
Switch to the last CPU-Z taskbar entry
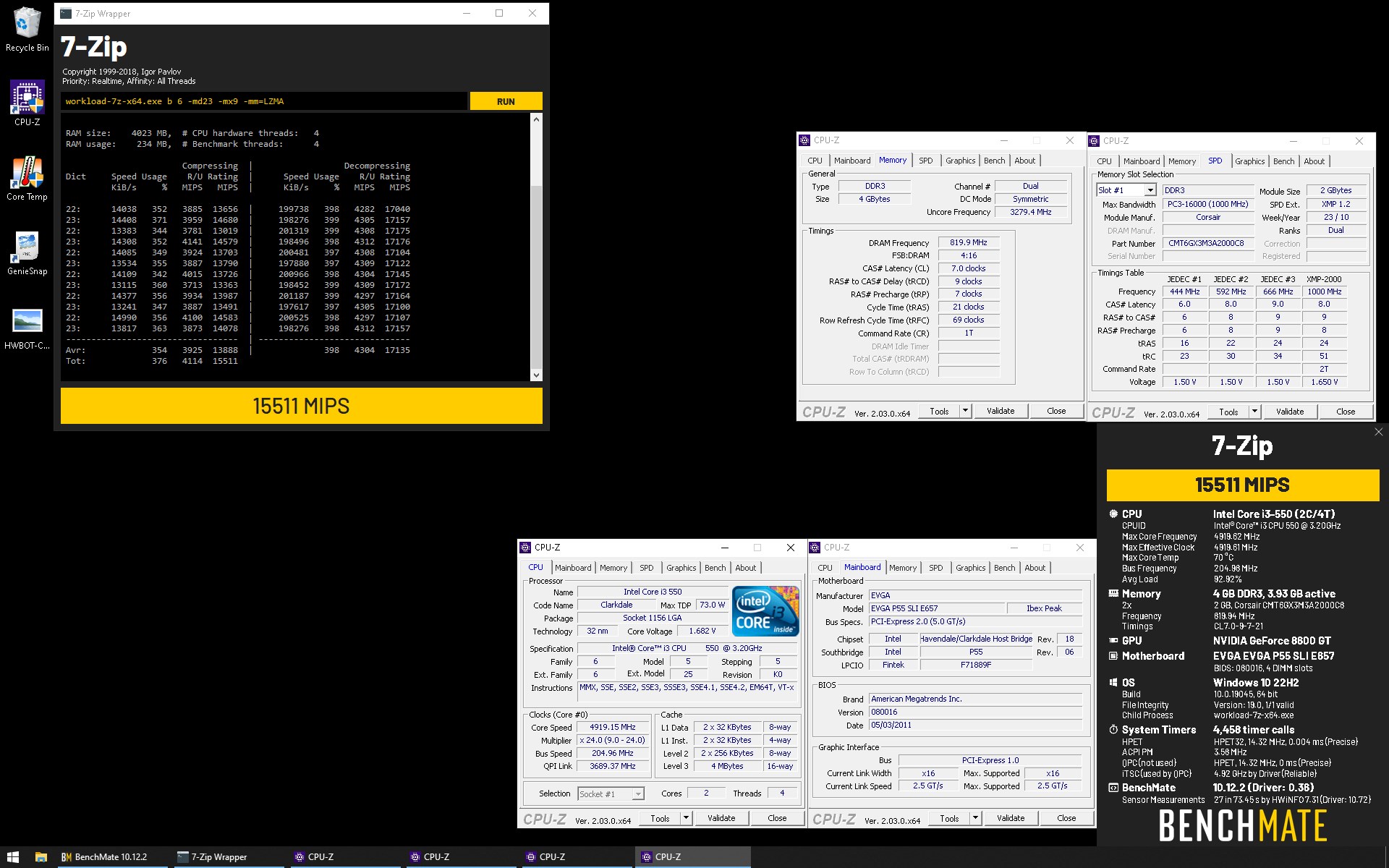click(693, 857)
